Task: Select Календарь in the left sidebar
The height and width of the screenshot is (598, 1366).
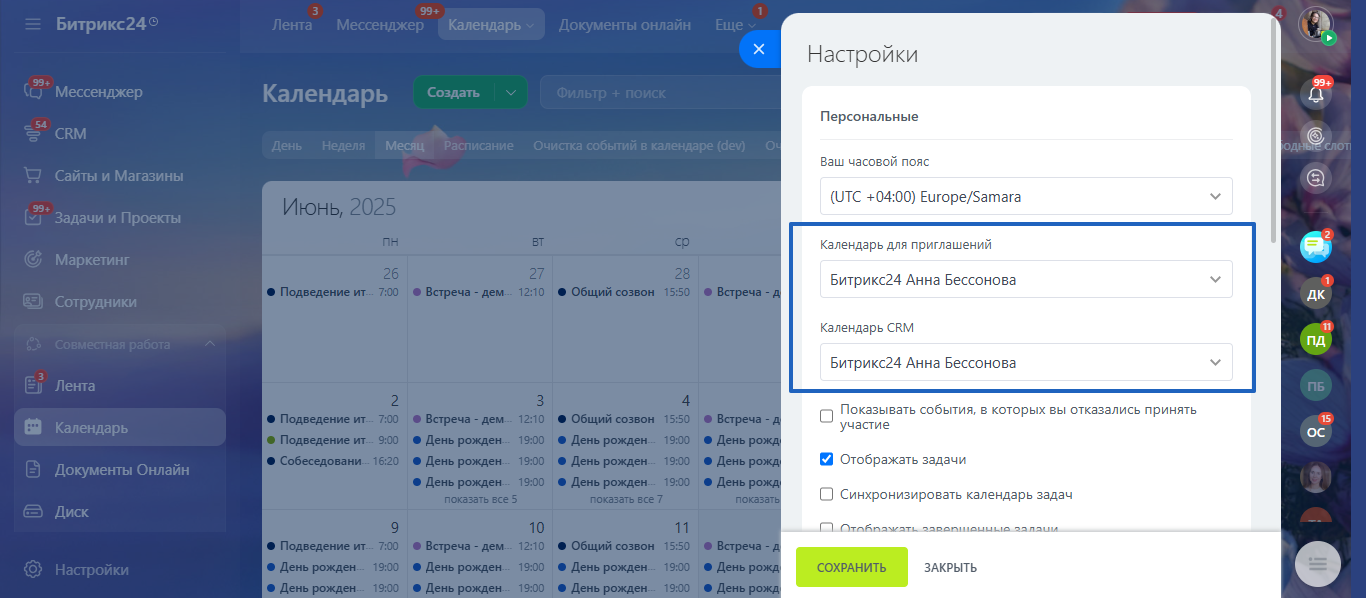Action: (x=120, y=428)
